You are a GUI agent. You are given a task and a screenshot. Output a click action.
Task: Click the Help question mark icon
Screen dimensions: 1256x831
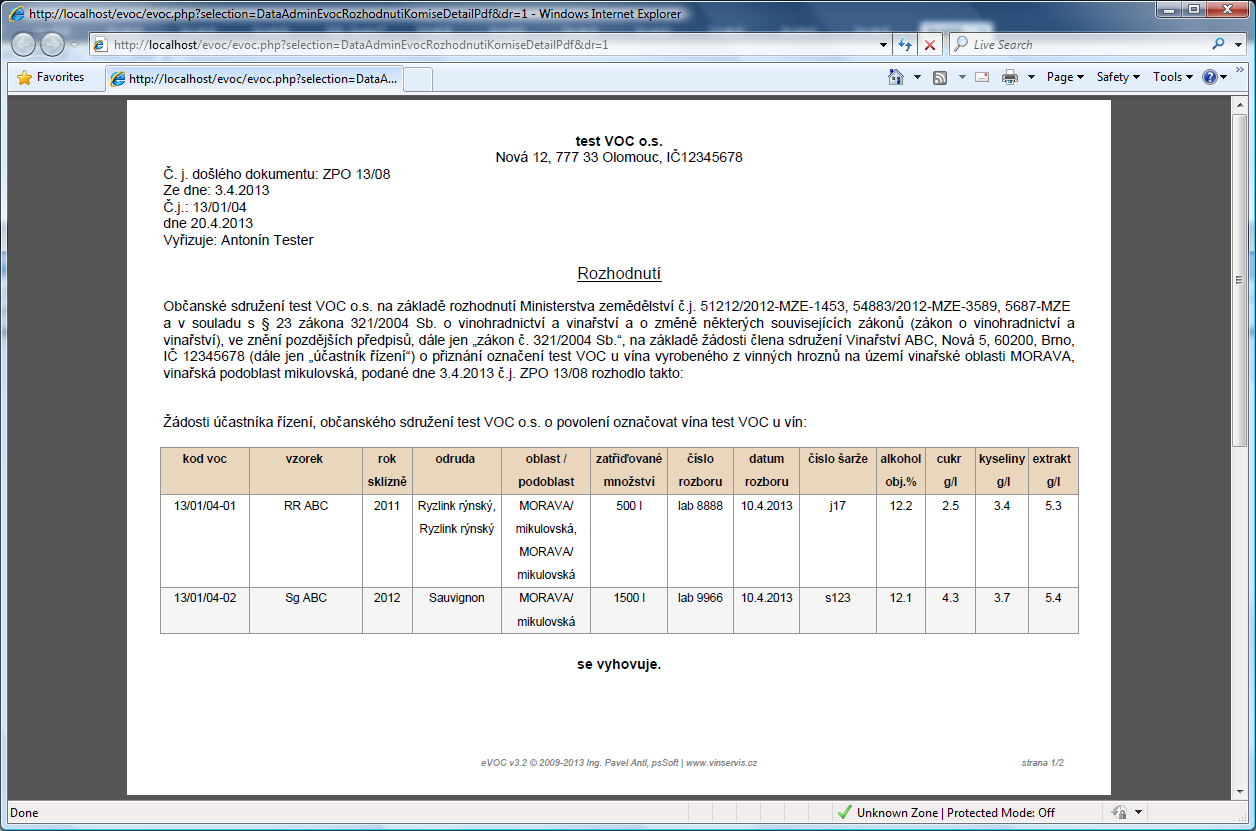click(1209, 77)
